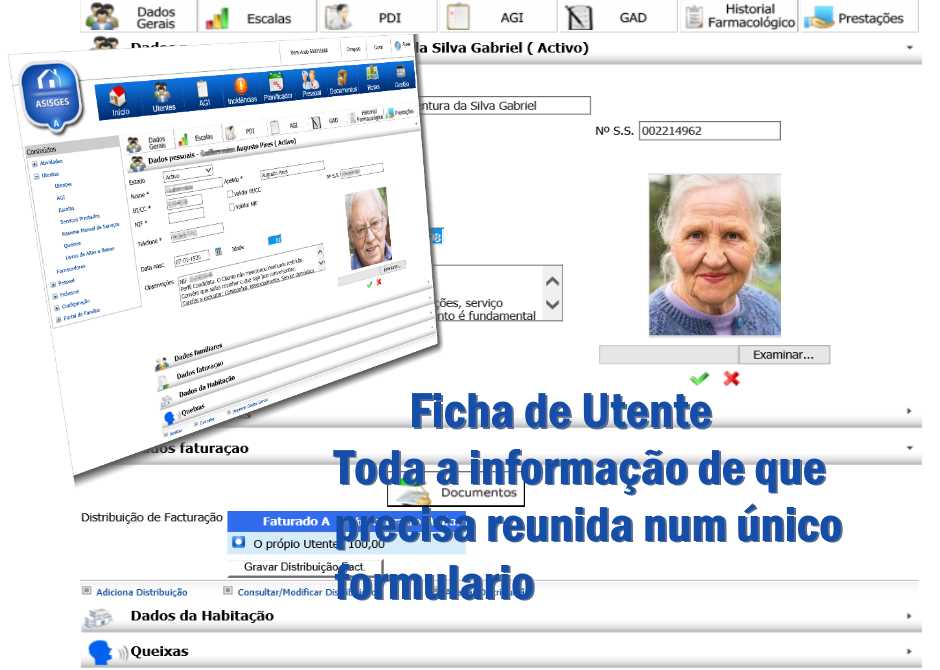Expand Portal de Familia tree node
This screenshot has height=670, width=940.
click(58, 320)
